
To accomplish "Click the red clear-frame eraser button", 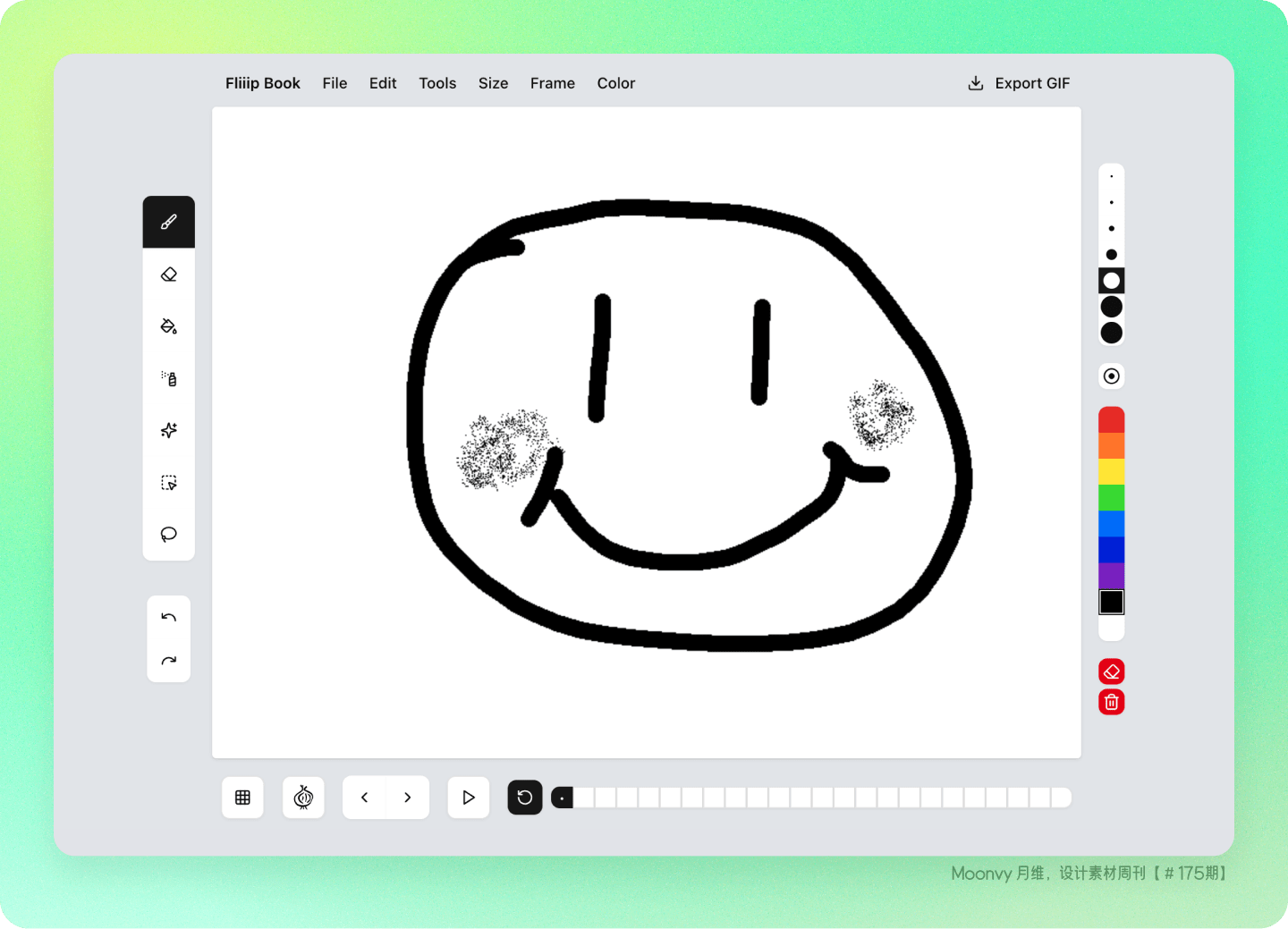I will [1112, 671].
